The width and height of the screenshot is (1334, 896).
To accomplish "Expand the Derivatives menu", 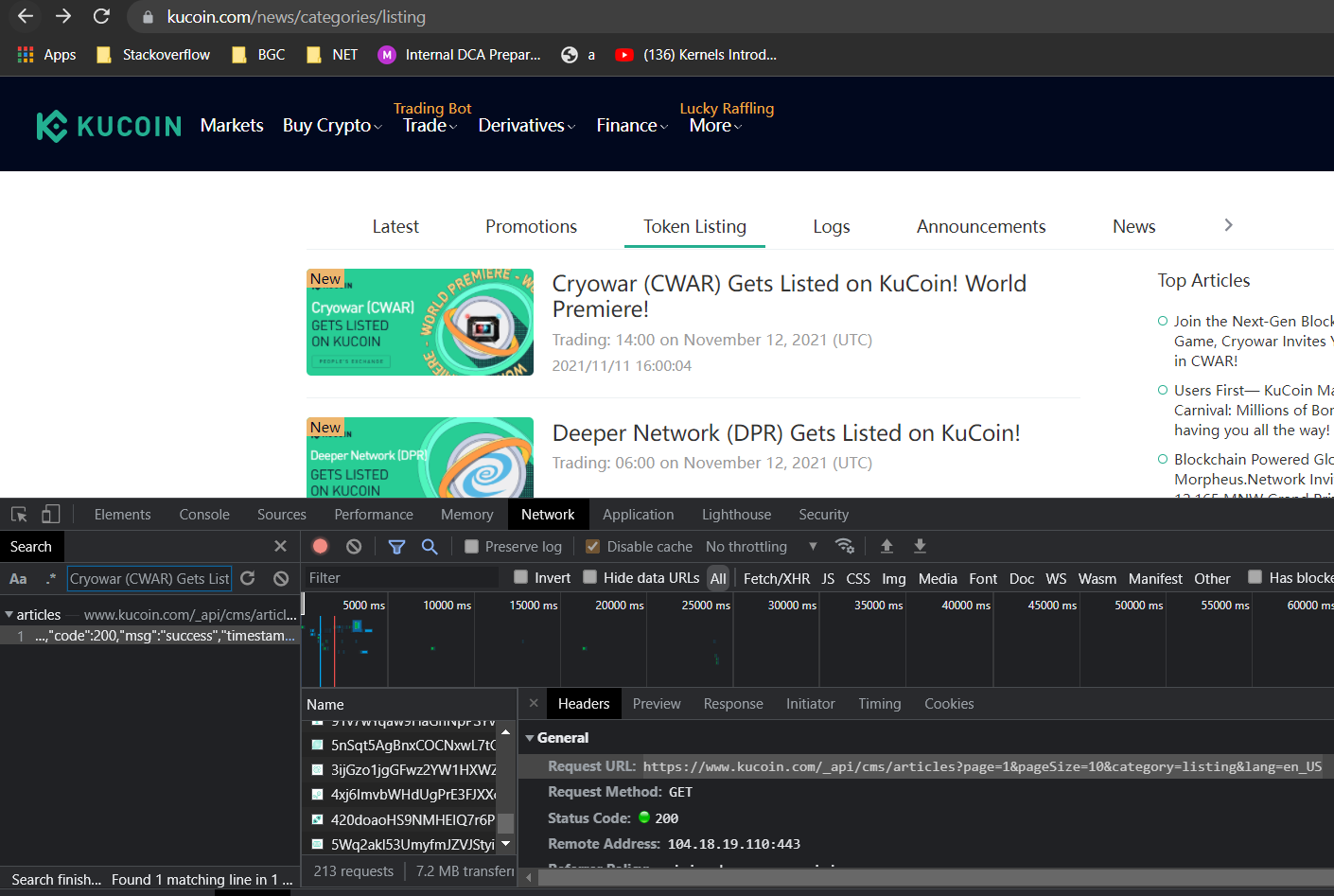I will coord(526,125).
